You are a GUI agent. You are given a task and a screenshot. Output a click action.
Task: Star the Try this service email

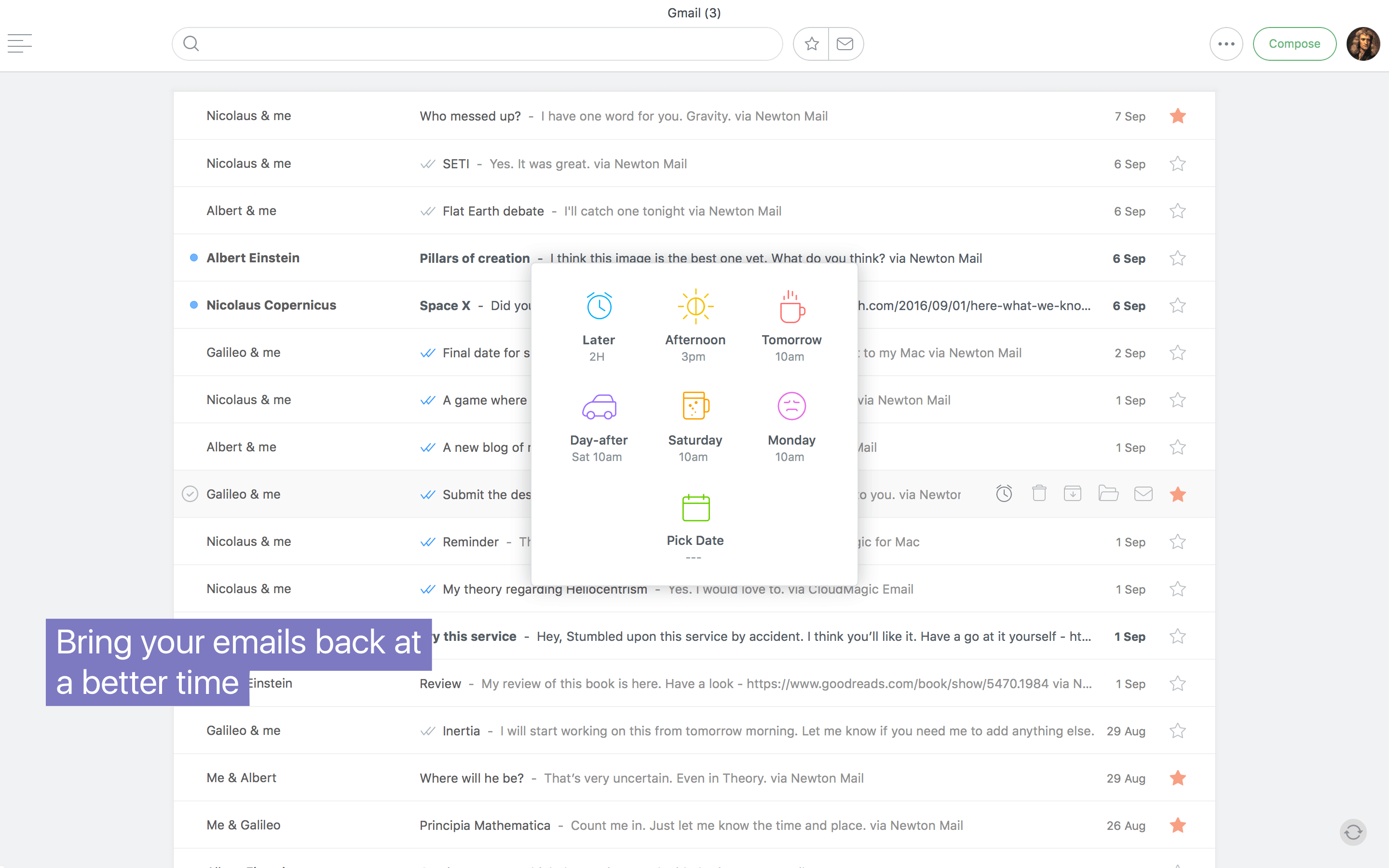point(1178,636)
